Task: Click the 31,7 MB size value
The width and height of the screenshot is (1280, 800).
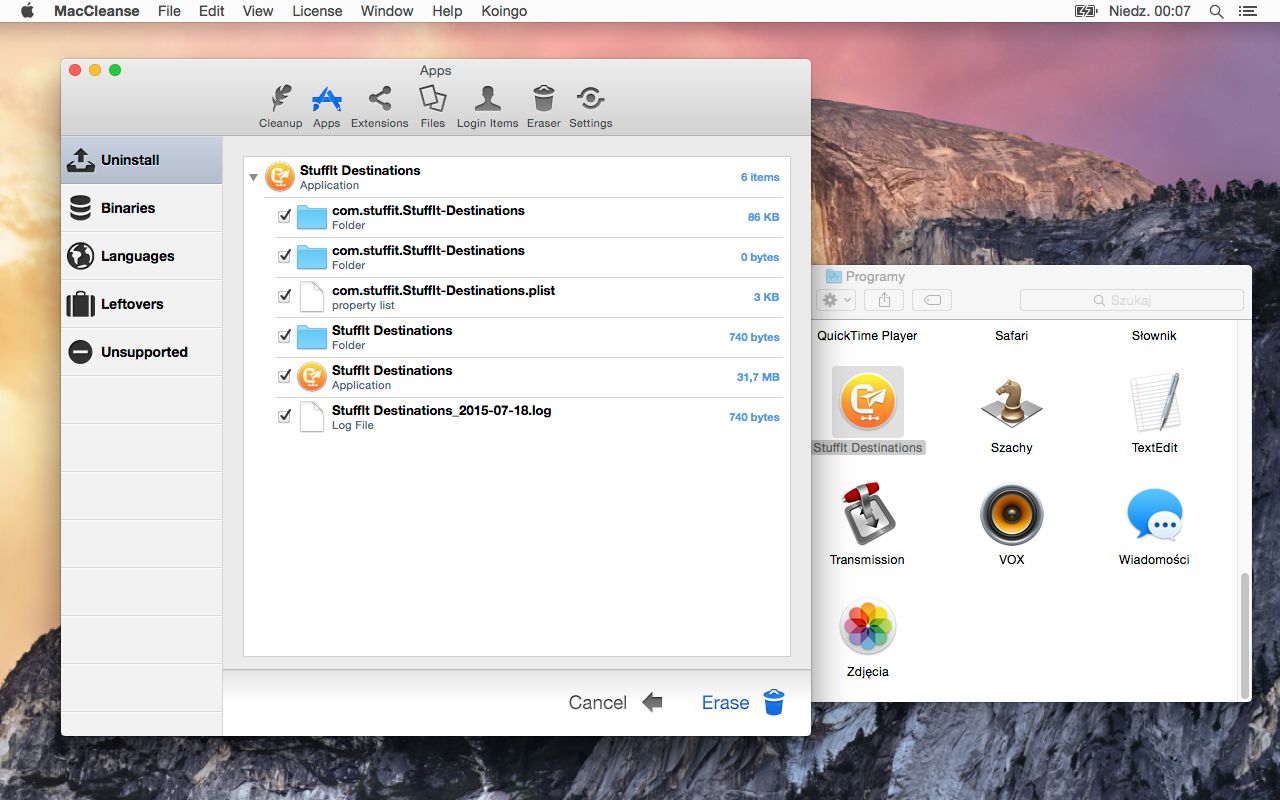Action: pos(758,377)
